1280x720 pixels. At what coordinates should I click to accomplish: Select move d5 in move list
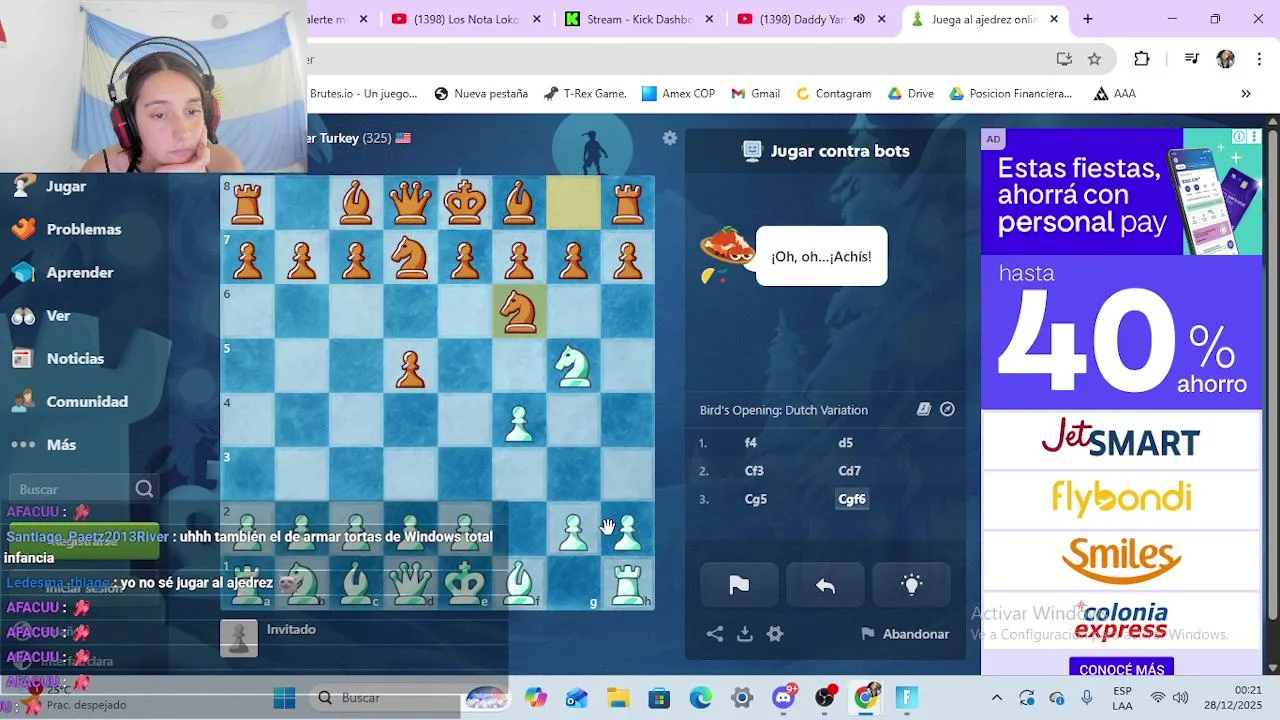(x=845, y=442)
